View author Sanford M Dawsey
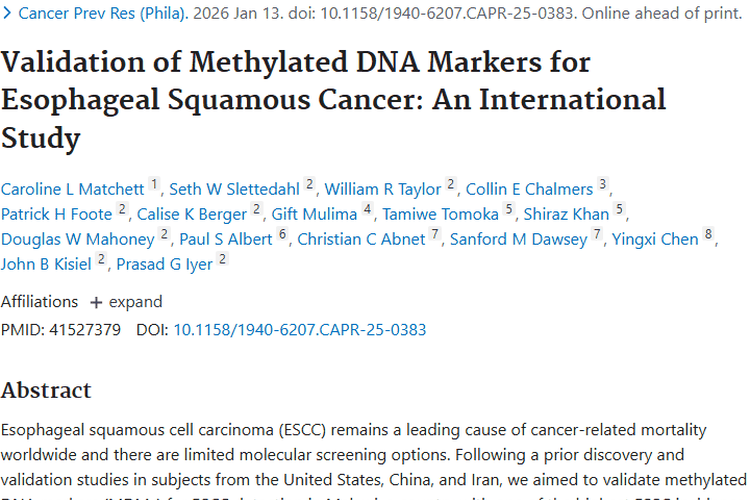Image resolution: width=750 pixels, height=500 pixels. click(518, 239)
